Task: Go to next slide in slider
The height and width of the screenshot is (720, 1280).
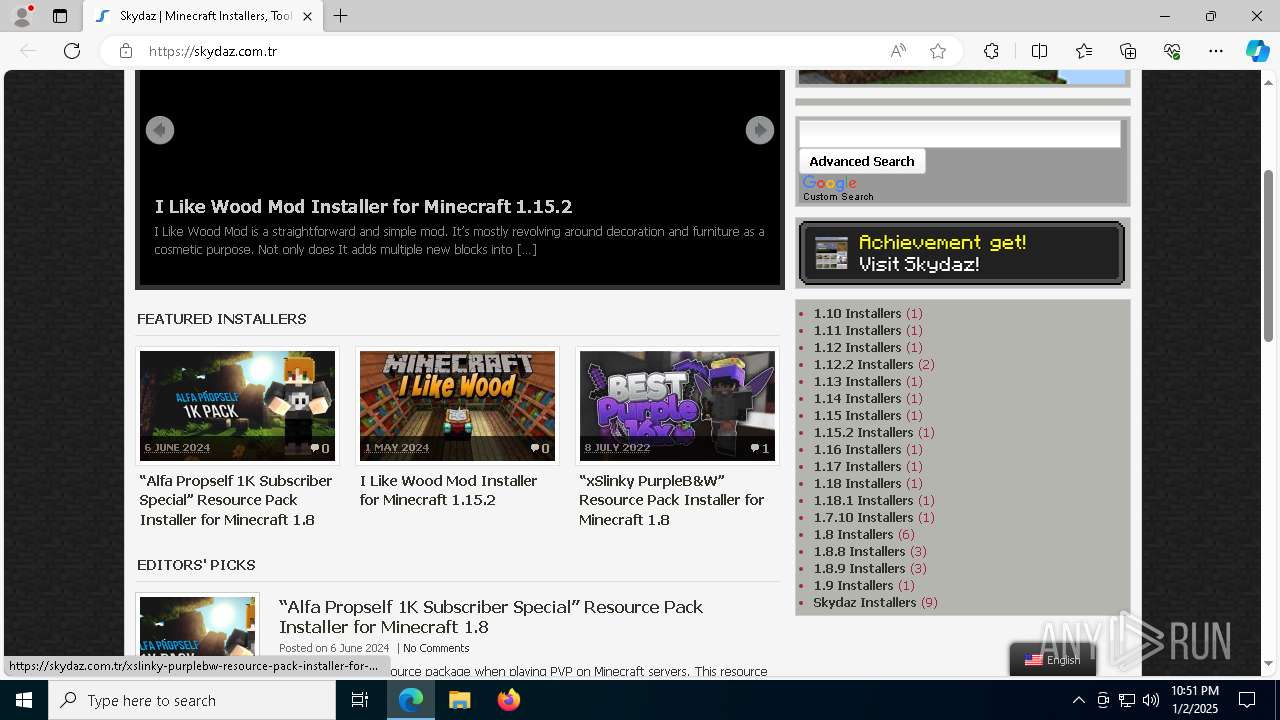Action: pyautogui.click(x=760, y=130)
